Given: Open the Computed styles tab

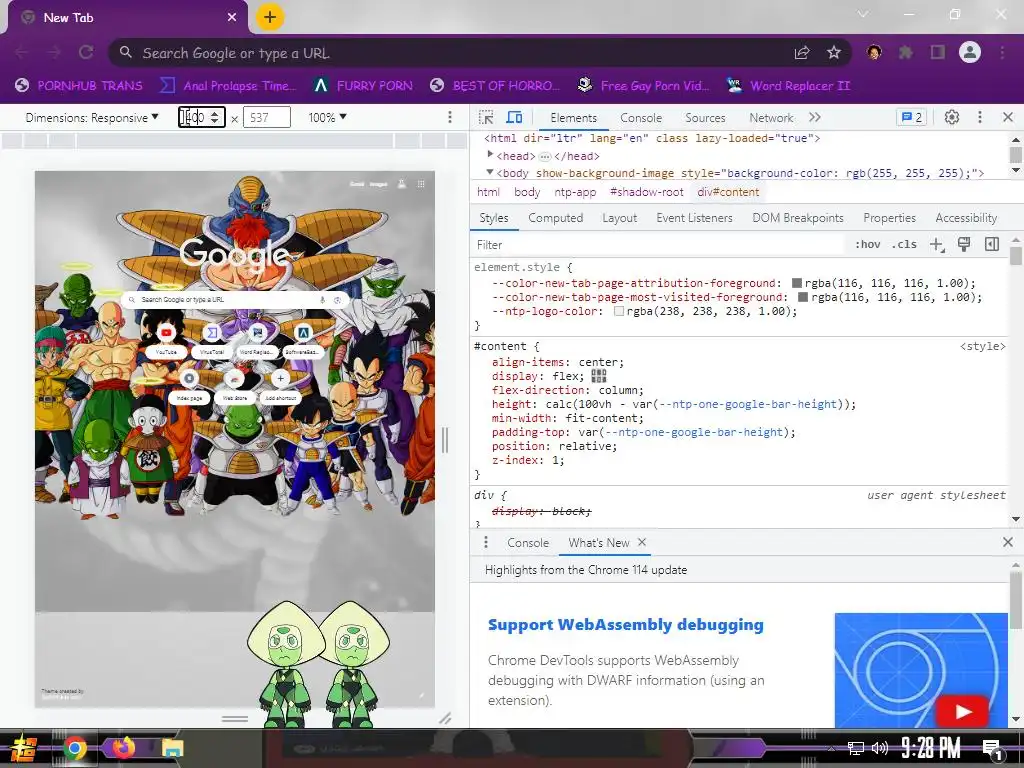Looking at the screenshot, I should click(x=555, y=218).
